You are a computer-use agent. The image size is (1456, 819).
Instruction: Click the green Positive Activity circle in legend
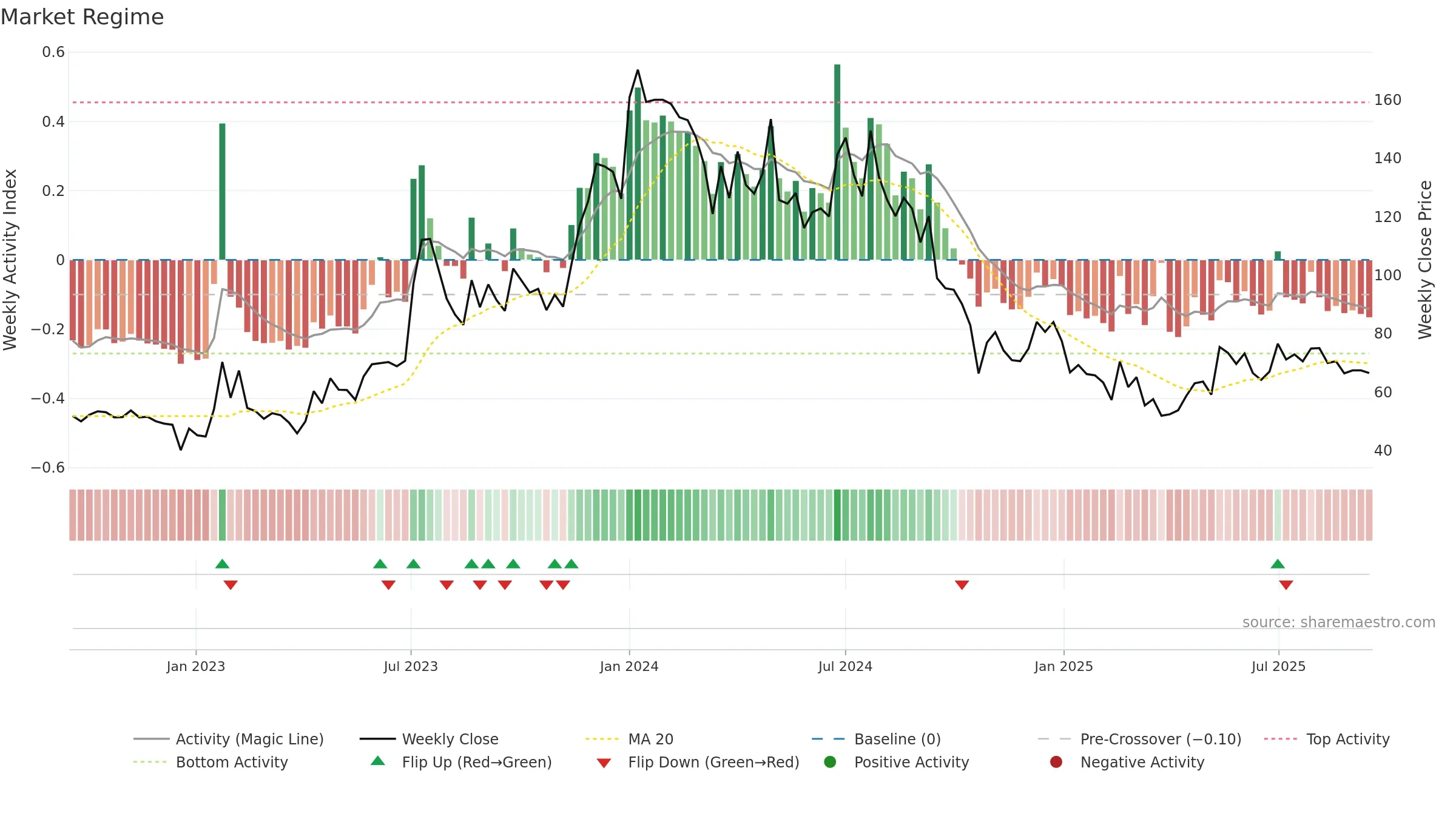[x=830, y=762]
